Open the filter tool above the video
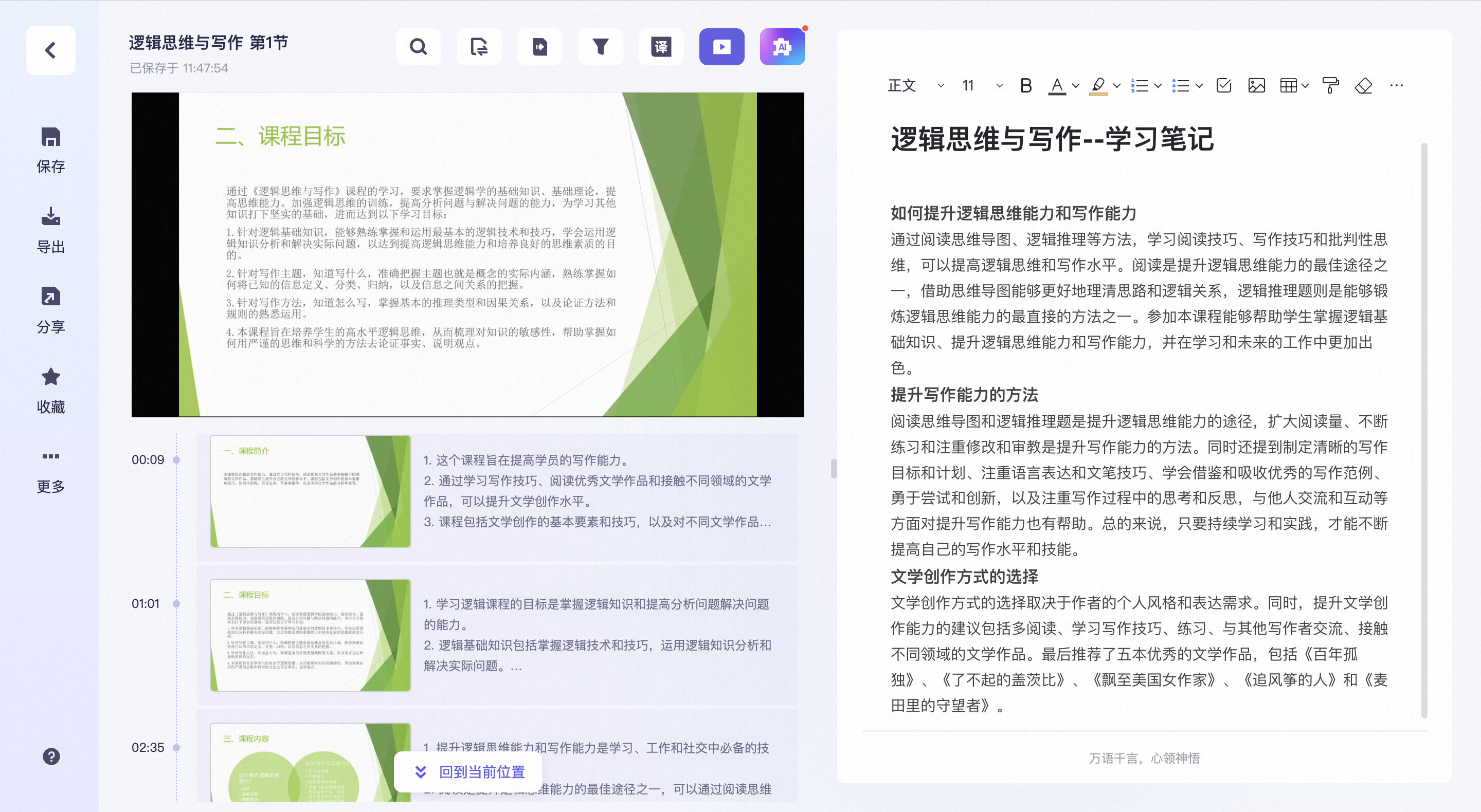1481x812 pixels. click(600, 47)
